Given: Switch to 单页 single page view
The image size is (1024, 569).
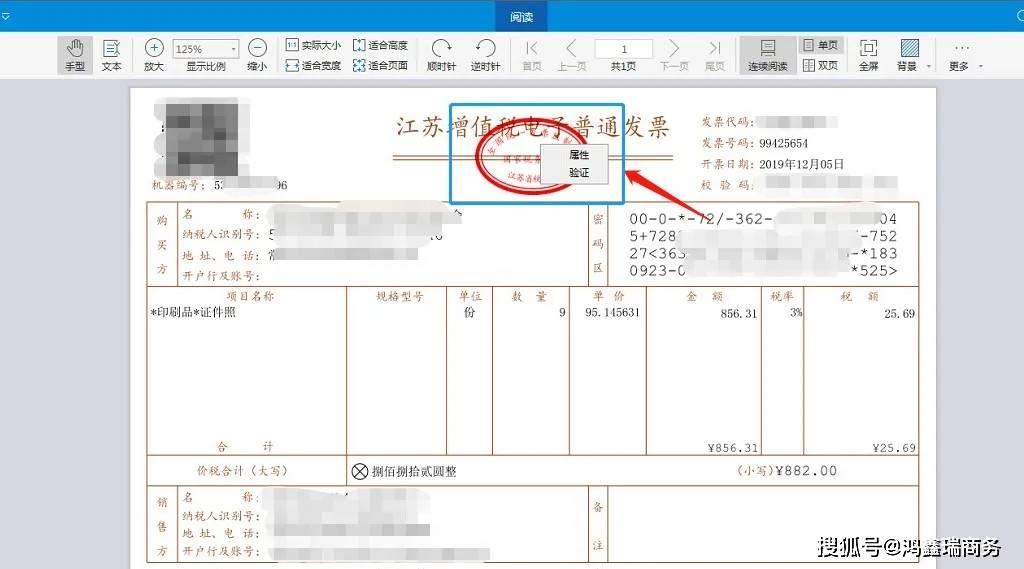Looking at the screenshot, I should [x=820, y=45].
